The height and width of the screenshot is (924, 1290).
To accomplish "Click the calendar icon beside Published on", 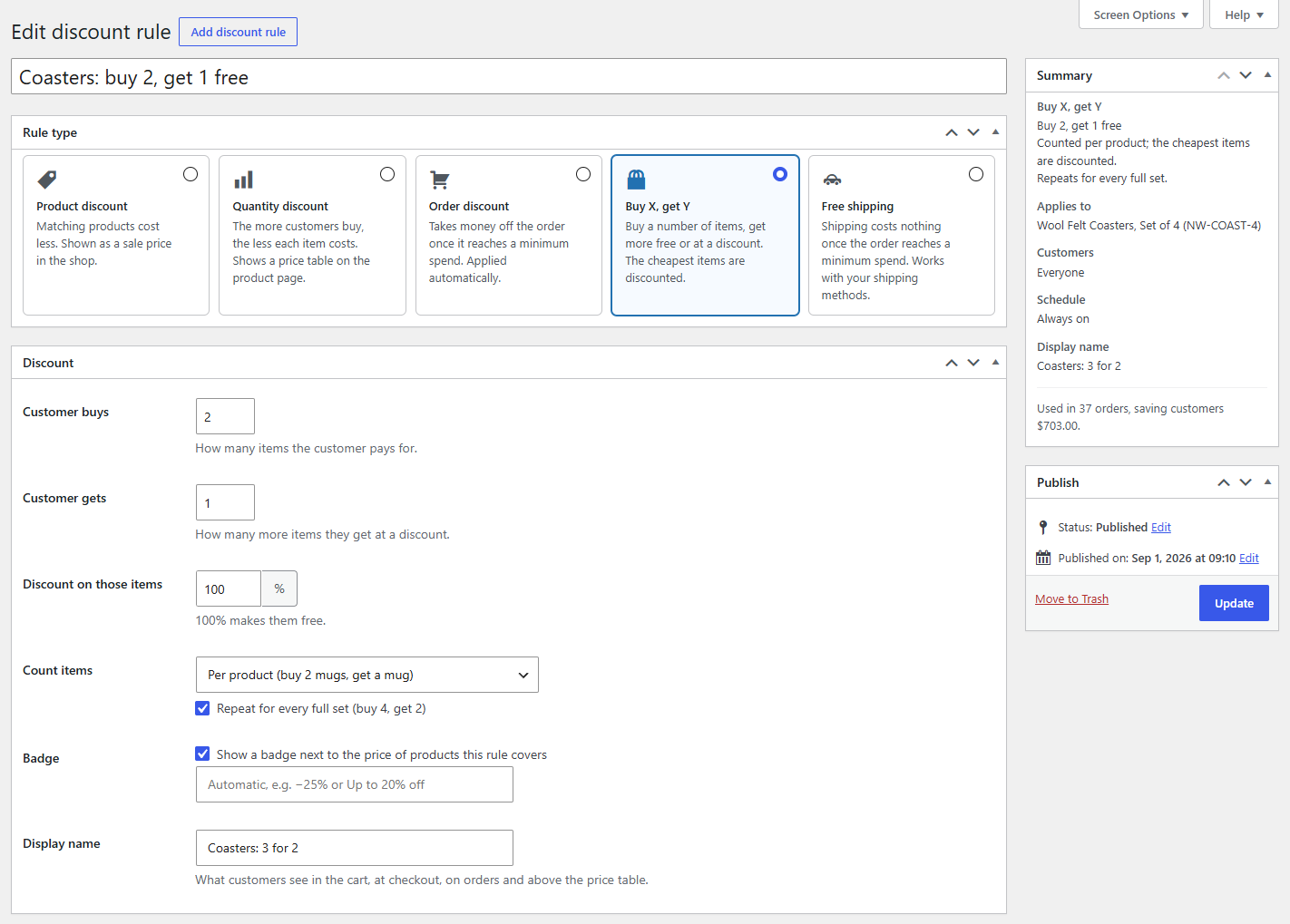I will click(x=1043, y=558).
